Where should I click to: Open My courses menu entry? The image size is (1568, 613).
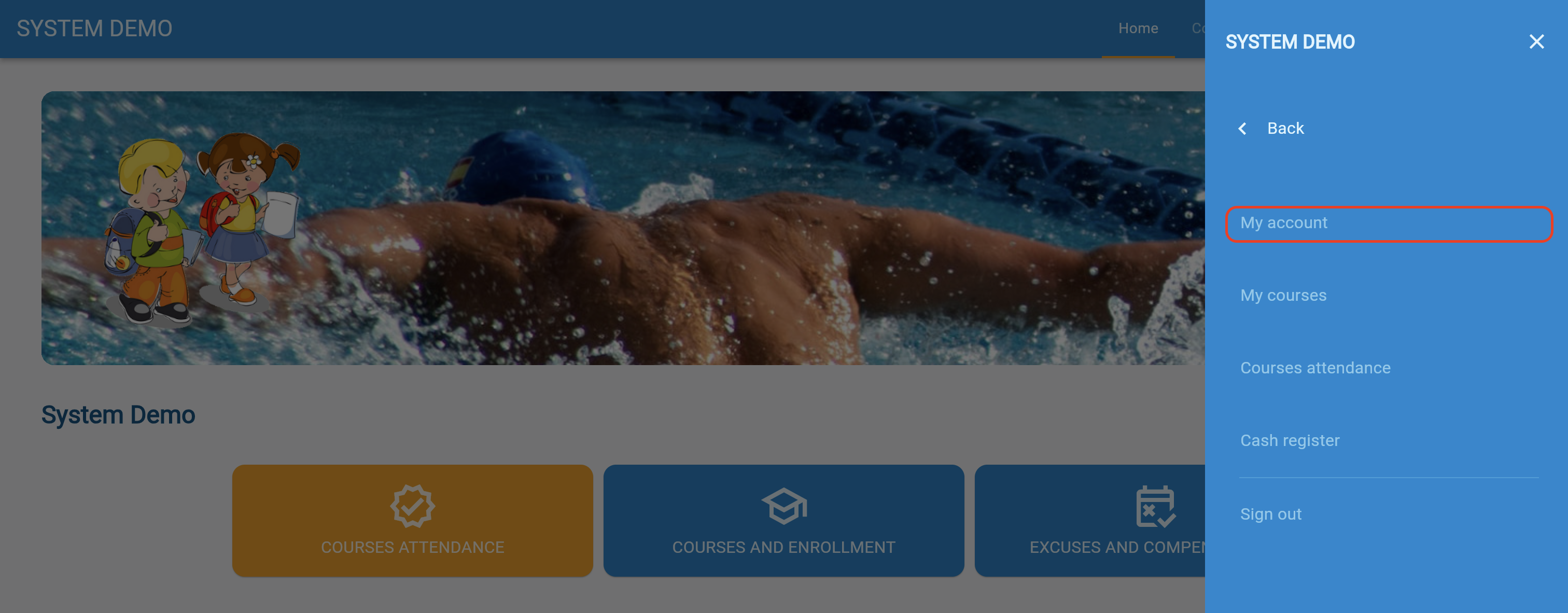(1283, 295)
